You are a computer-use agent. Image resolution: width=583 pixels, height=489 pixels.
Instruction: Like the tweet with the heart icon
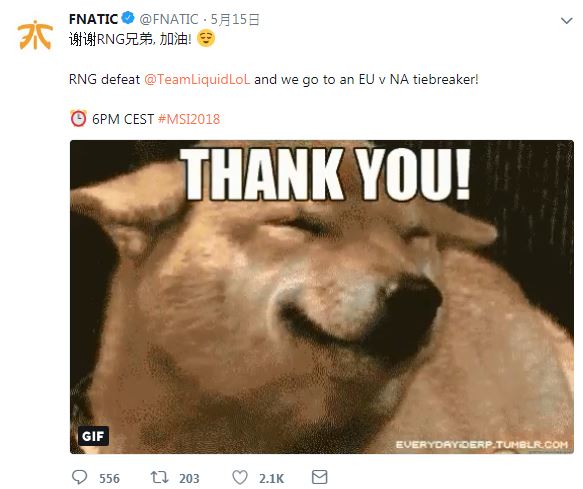pyautogui.click(x=240, y=477)
